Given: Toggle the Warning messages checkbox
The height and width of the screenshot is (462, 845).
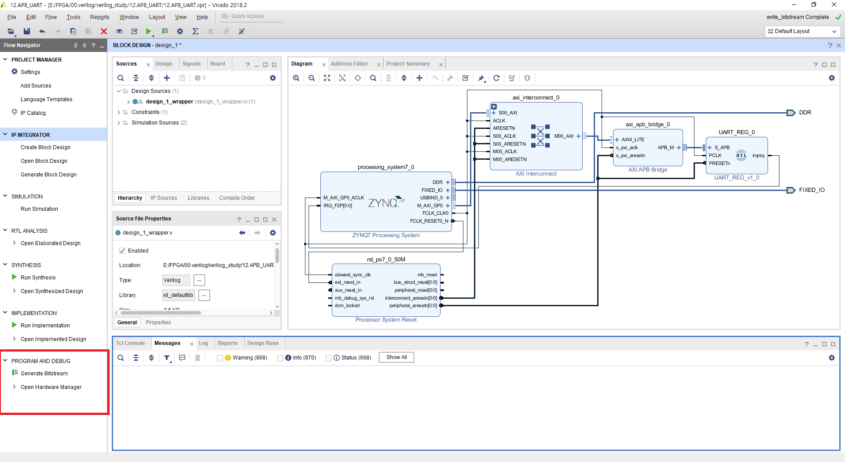Looking at the screenshot, I should 220,358.
